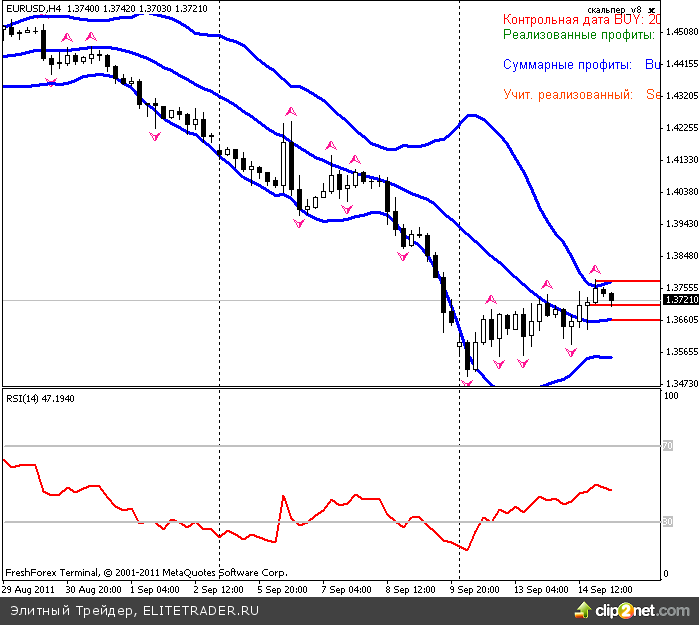Image resolution: width=699 pixels, height=625 pixels.
Task: Click the pink down-fractal arrow at the chart's lowest candle
Action: point(467,383)
